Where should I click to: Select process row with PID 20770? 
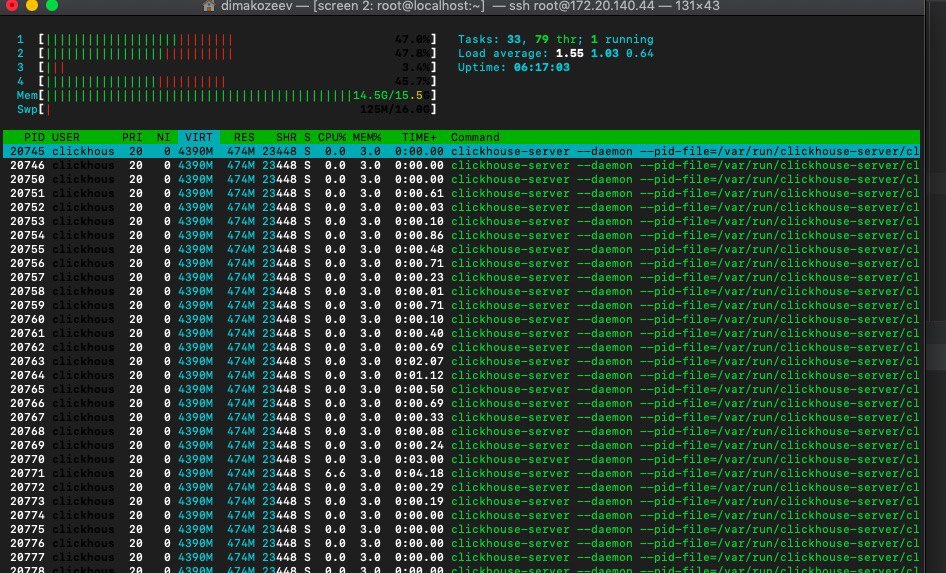[x=462, y=460]
